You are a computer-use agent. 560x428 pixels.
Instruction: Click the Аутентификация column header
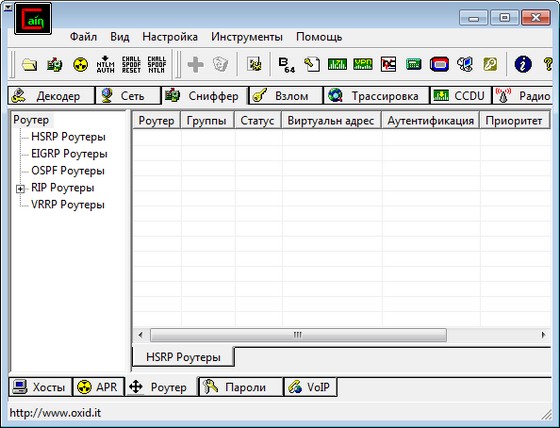[430, 120]
